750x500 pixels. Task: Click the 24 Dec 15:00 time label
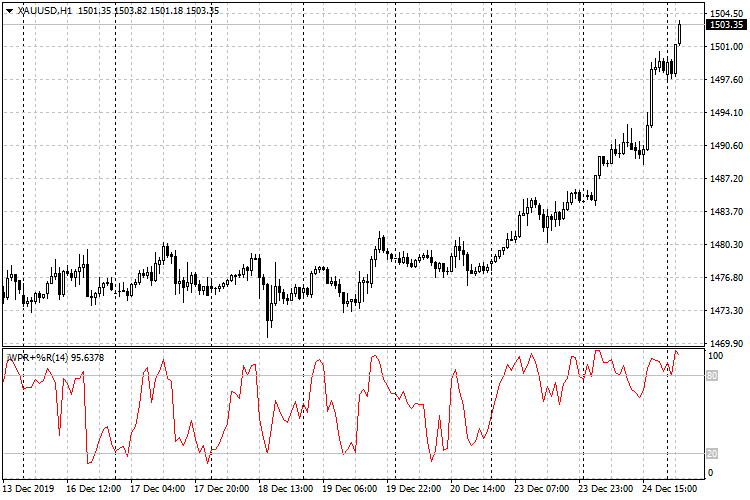point(669,490)
